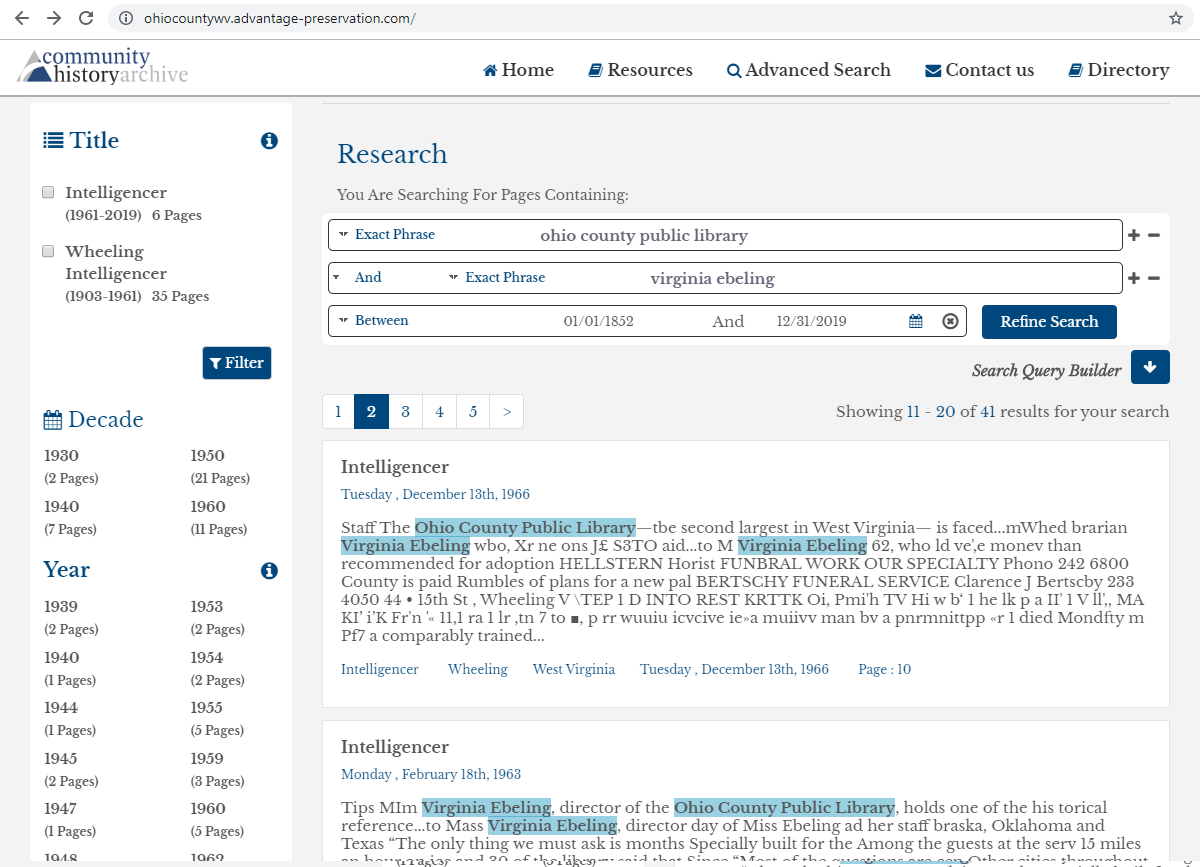The image size is (1200, 867).
Task: Go to results page 4
Action: pyautogui.click(x=439, y=411)
